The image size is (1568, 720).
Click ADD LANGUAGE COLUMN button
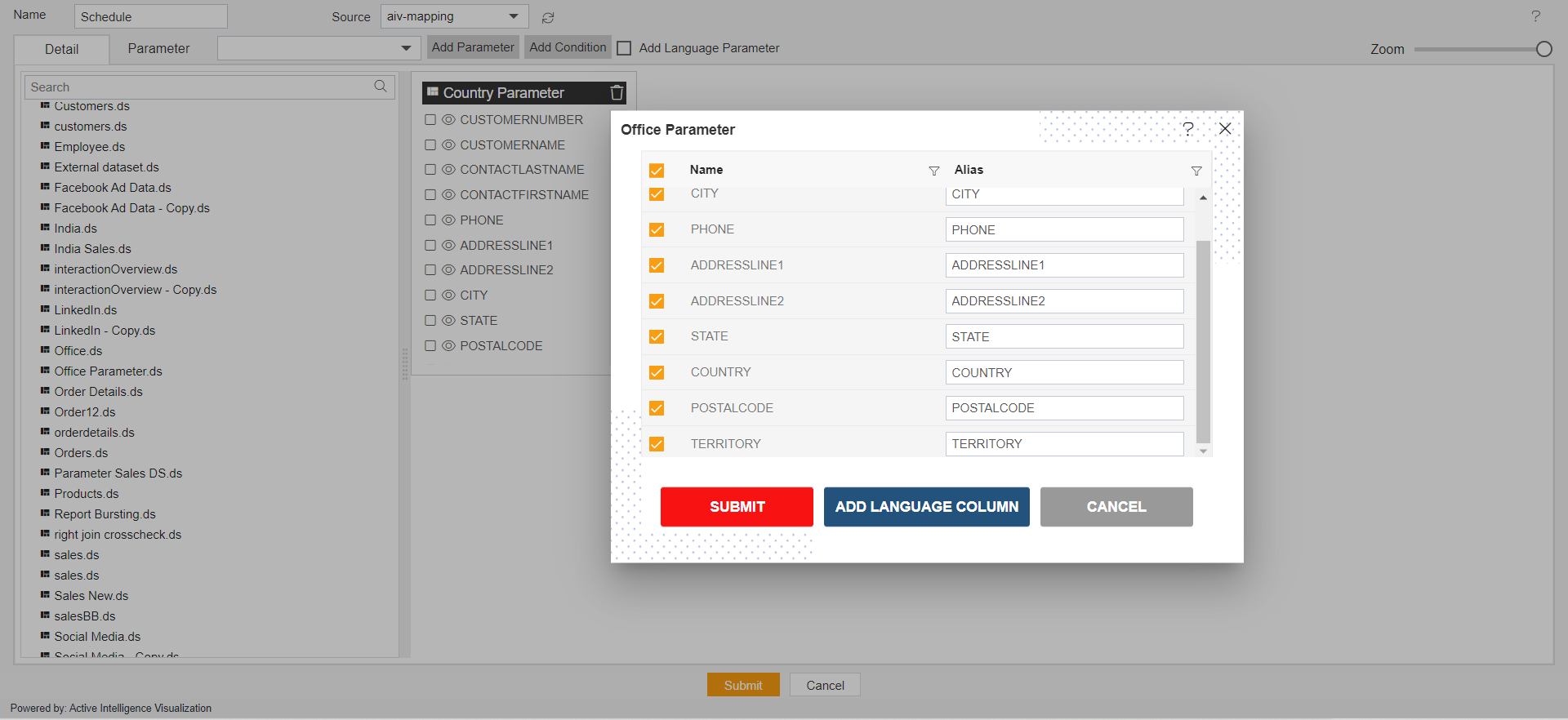tap(926, 507)
